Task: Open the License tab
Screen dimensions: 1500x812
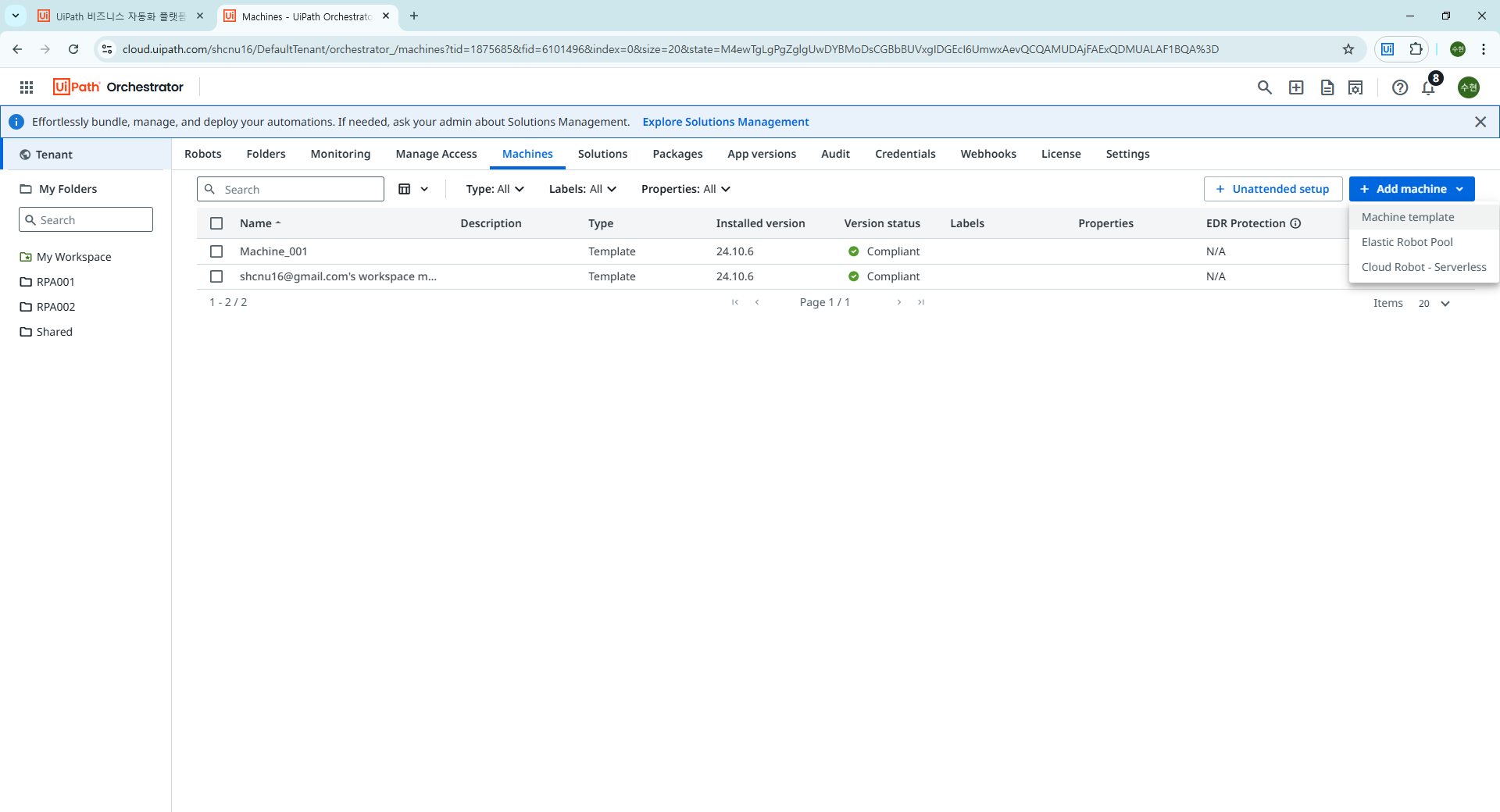Action: click(1061, 154)
